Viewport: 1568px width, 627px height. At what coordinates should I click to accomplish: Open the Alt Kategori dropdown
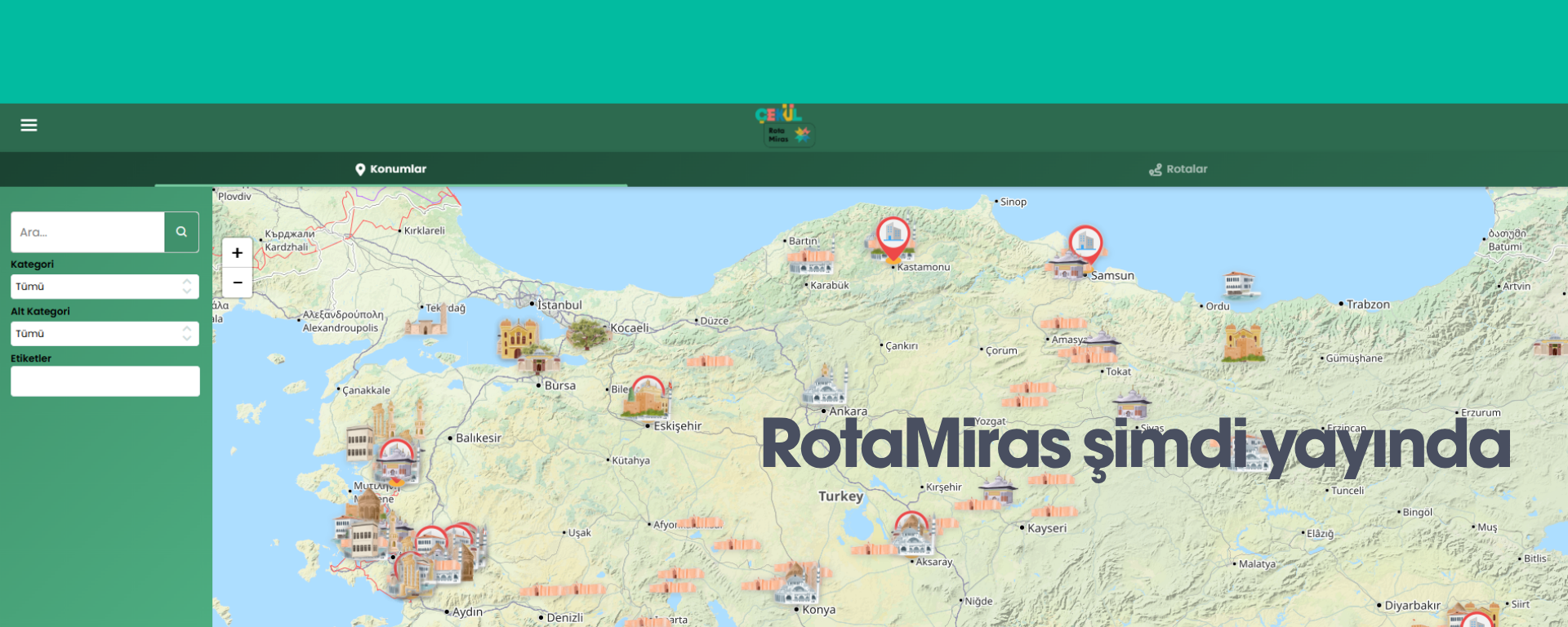[105, 333]
